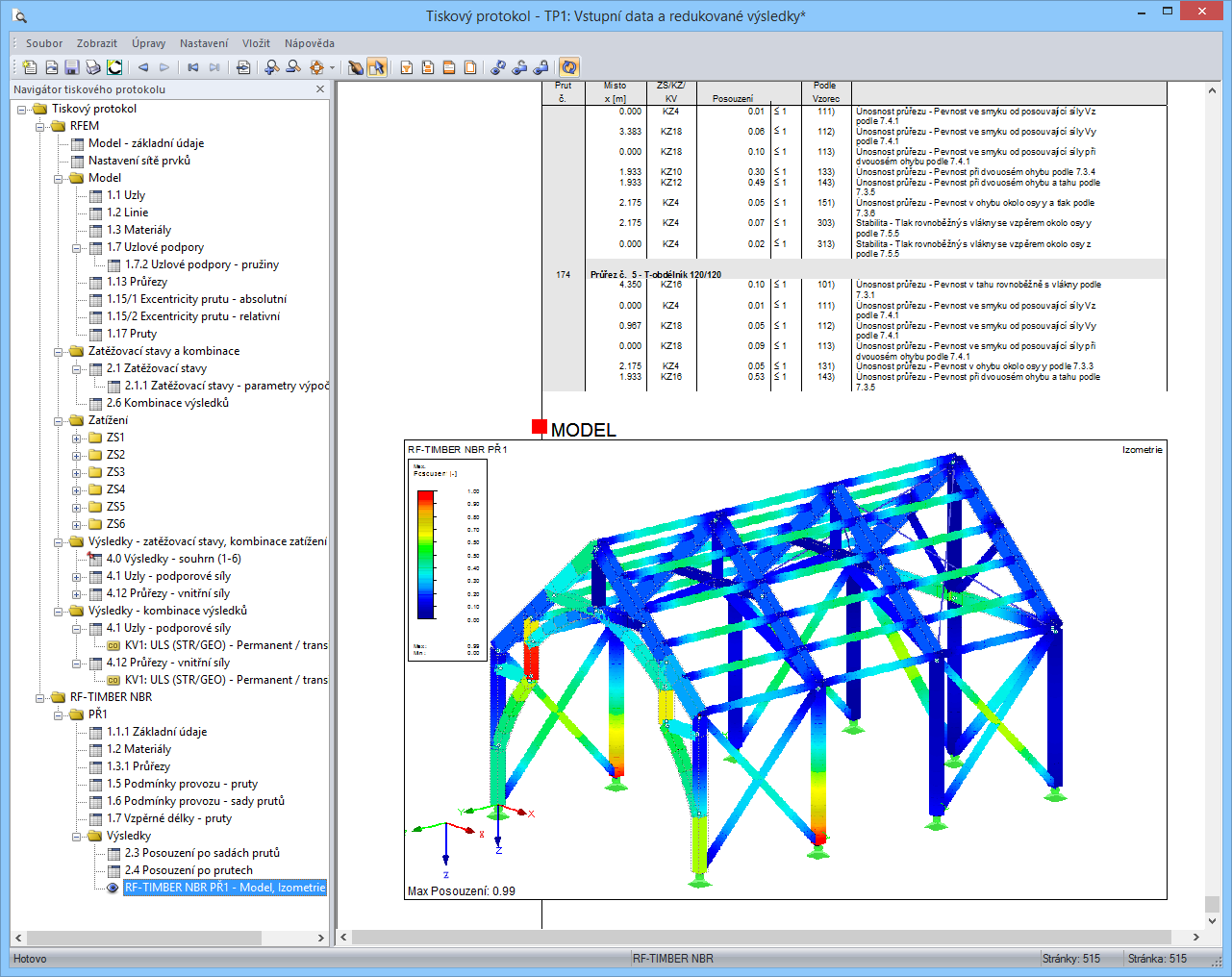Click 'Hotovo' in status bar

tap(30, 959)
